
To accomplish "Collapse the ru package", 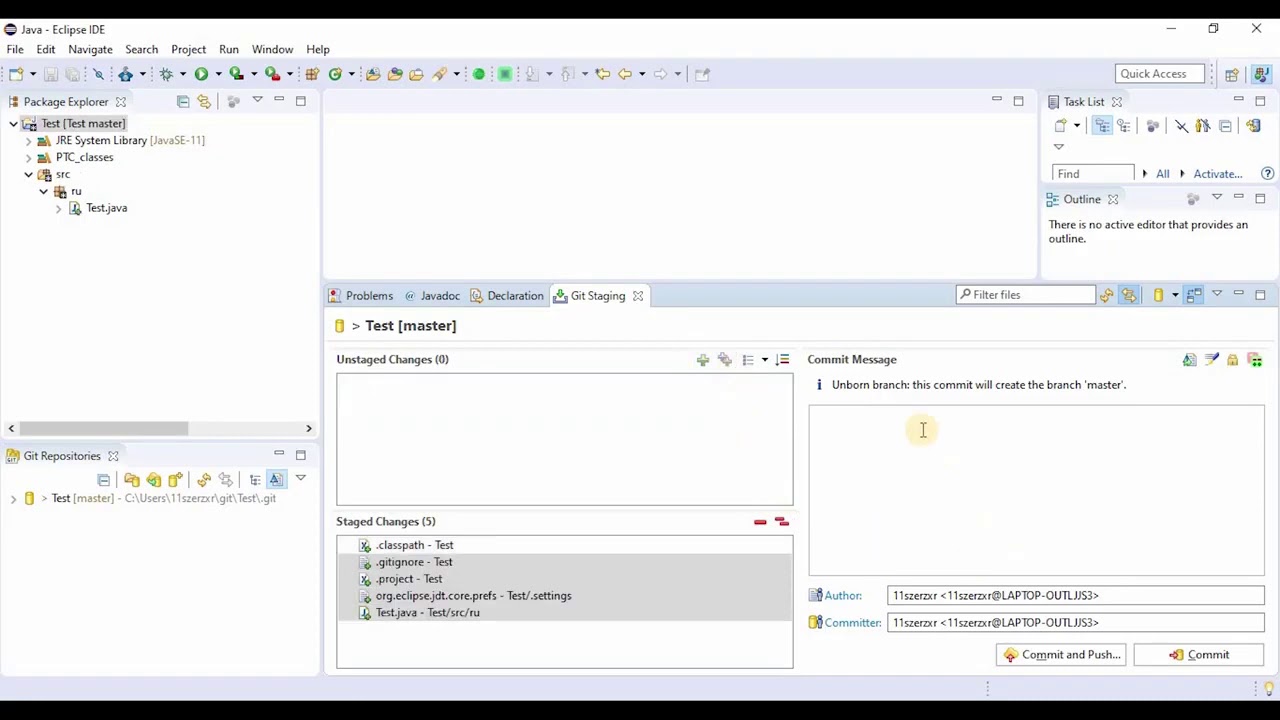I will (x=44, y=192).
